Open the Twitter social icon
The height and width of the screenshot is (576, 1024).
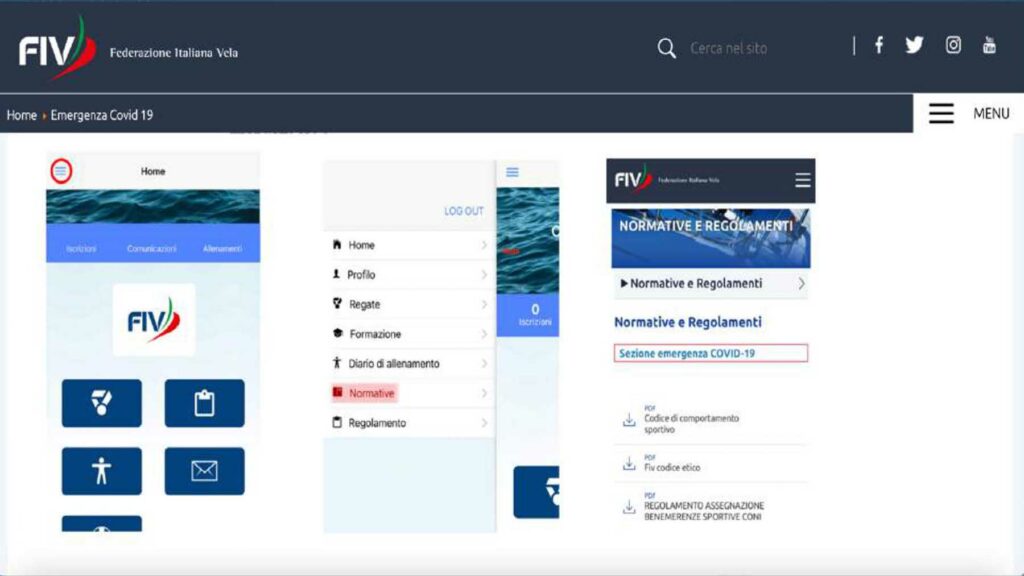click(914, 45)
